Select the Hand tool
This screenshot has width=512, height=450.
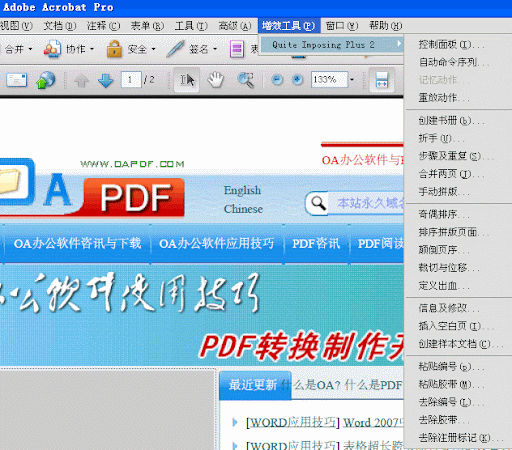point(216,80)
